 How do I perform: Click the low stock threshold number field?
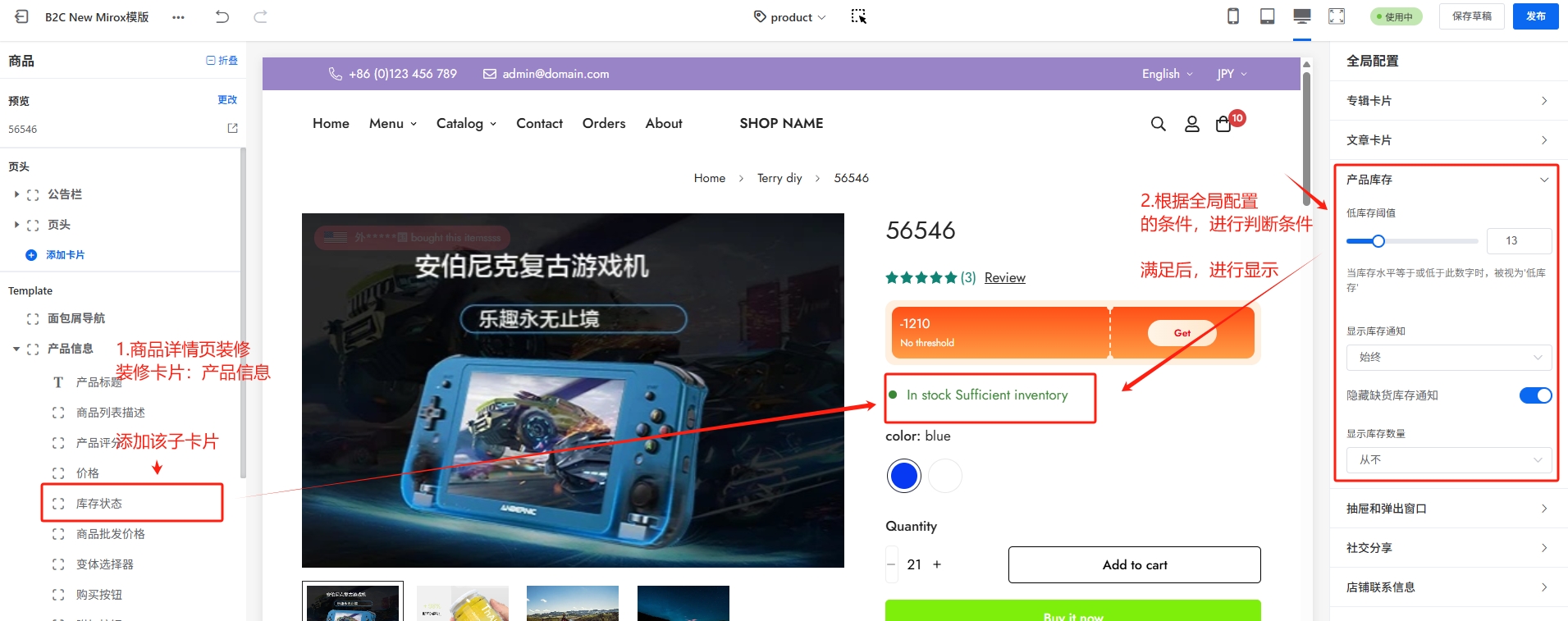coord(1518,241)
